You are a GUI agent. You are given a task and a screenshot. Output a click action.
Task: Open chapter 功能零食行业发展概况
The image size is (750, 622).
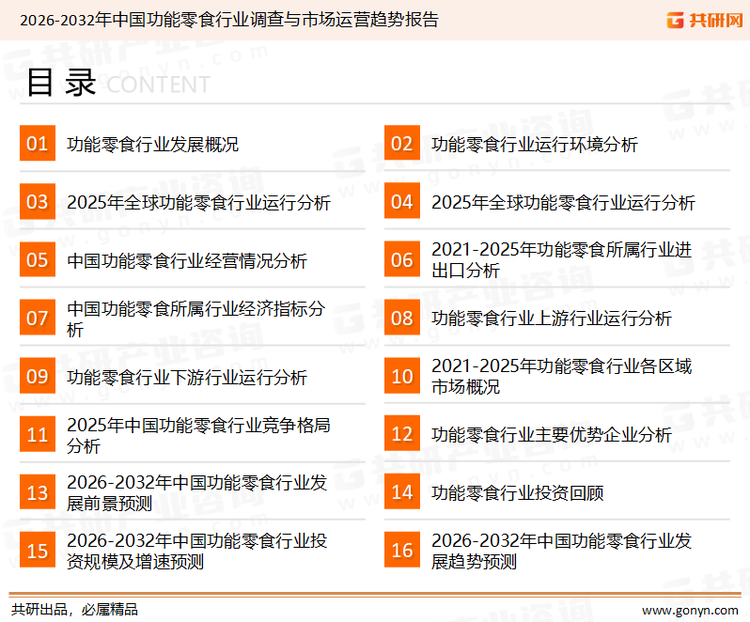click(153, 144)
